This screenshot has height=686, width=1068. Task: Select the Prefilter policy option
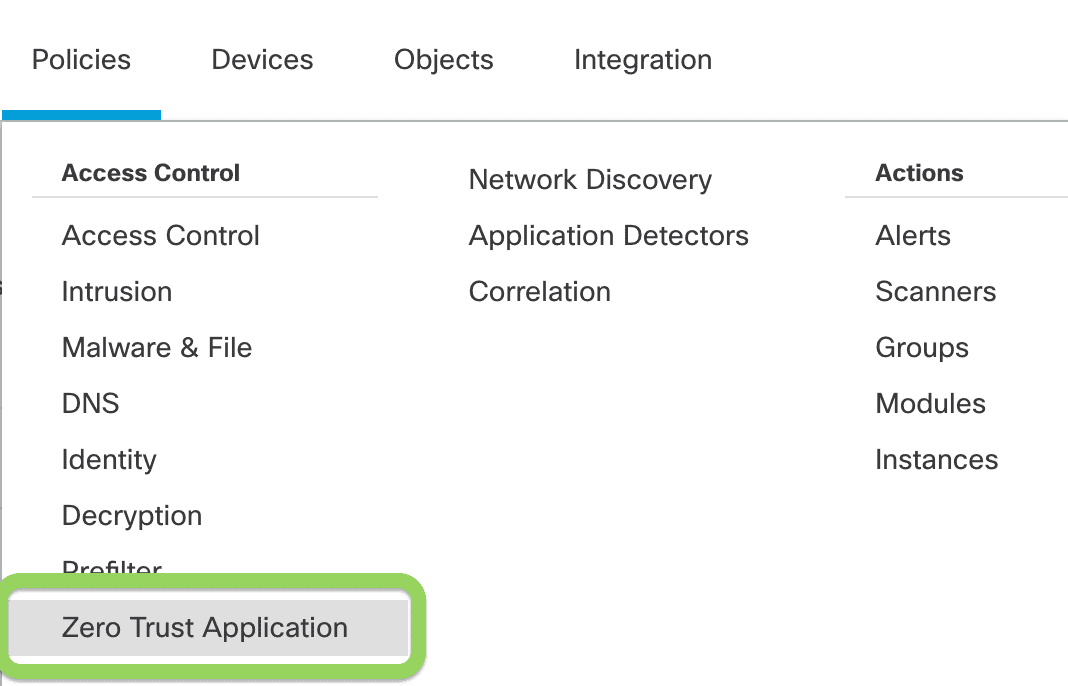tap(111, 568)
